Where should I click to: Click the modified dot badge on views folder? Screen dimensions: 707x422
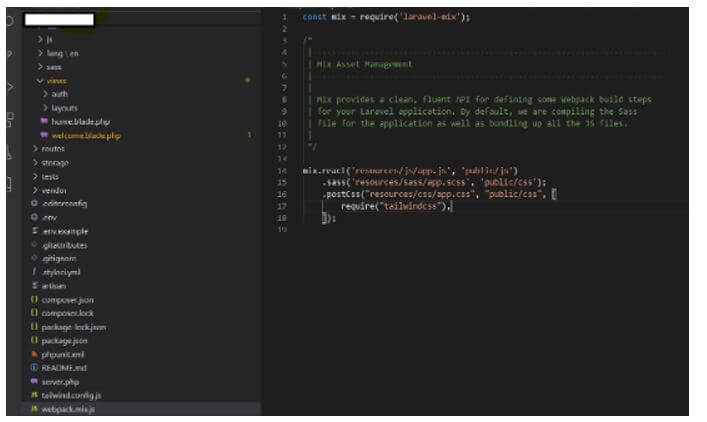247,80
